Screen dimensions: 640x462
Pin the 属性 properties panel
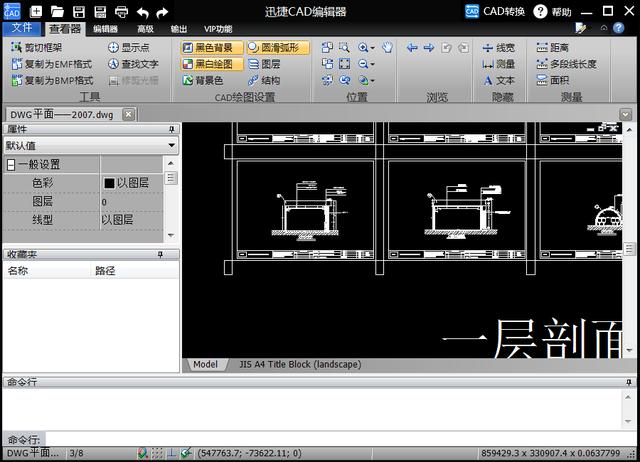point(172,129)
